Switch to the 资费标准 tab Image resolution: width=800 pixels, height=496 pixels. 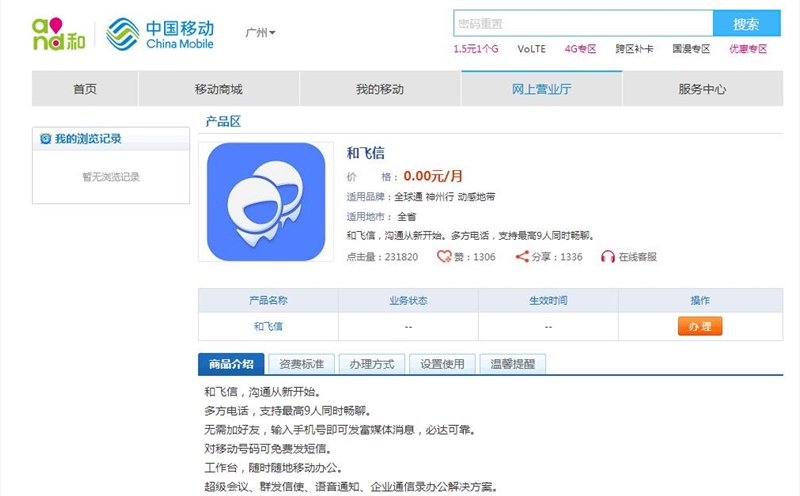coord(302,364)
